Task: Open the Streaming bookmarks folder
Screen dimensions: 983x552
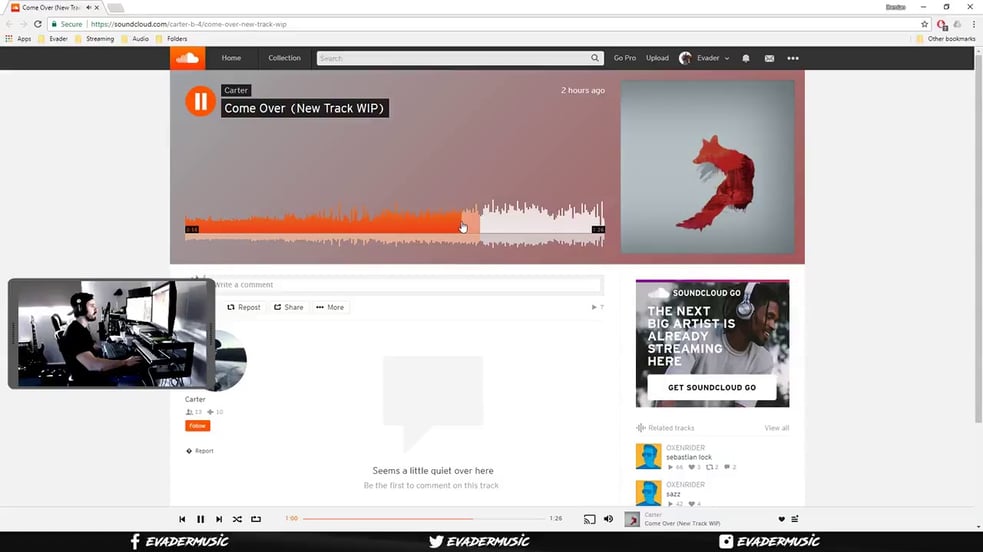Action: pos(95,39)
